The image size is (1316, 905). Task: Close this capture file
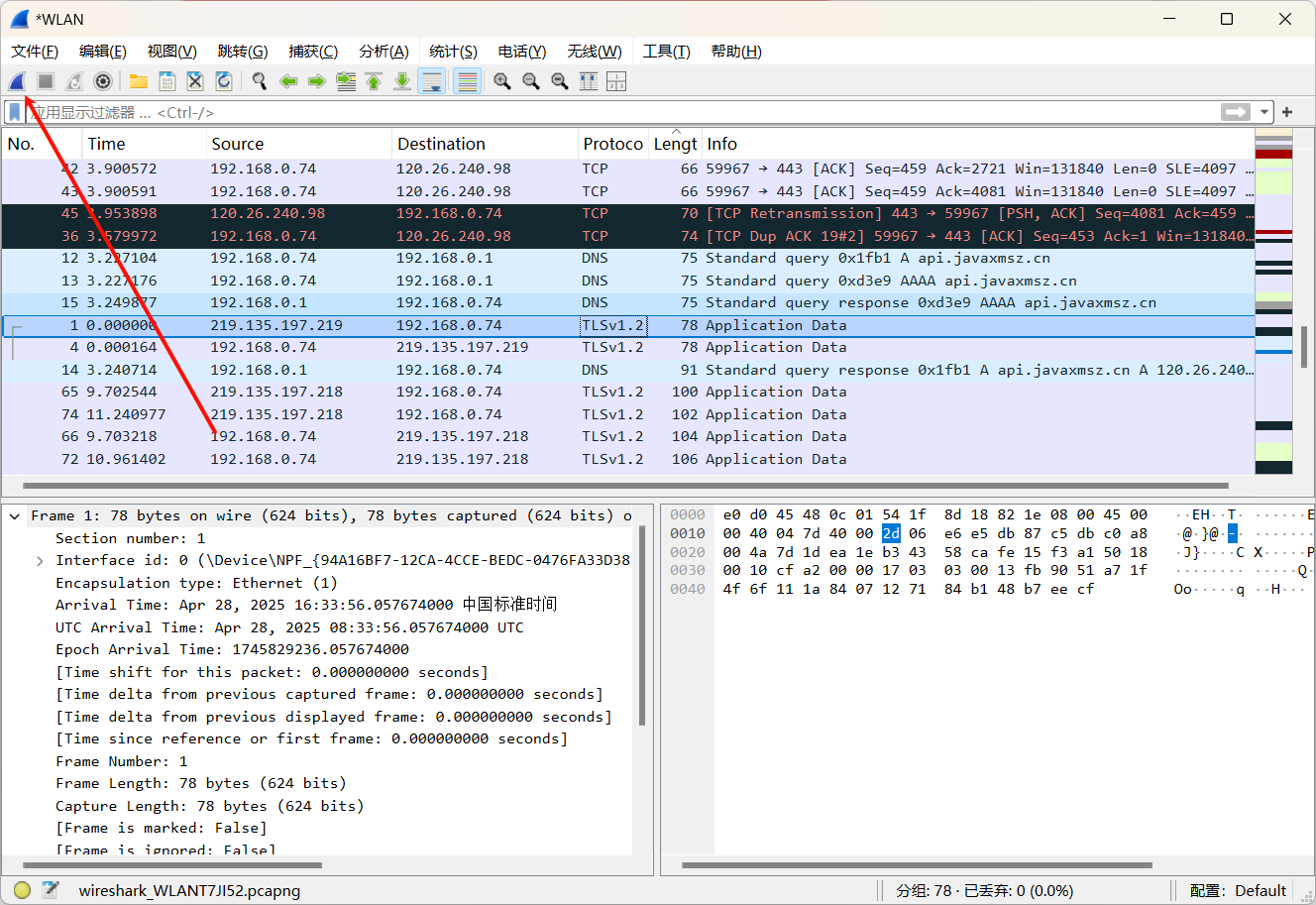tap(195, 81)
